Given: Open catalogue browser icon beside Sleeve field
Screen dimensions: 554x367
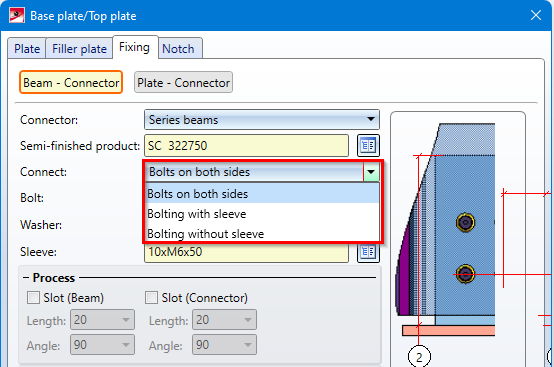Looking at the screenshot, I should coord(368,253).
